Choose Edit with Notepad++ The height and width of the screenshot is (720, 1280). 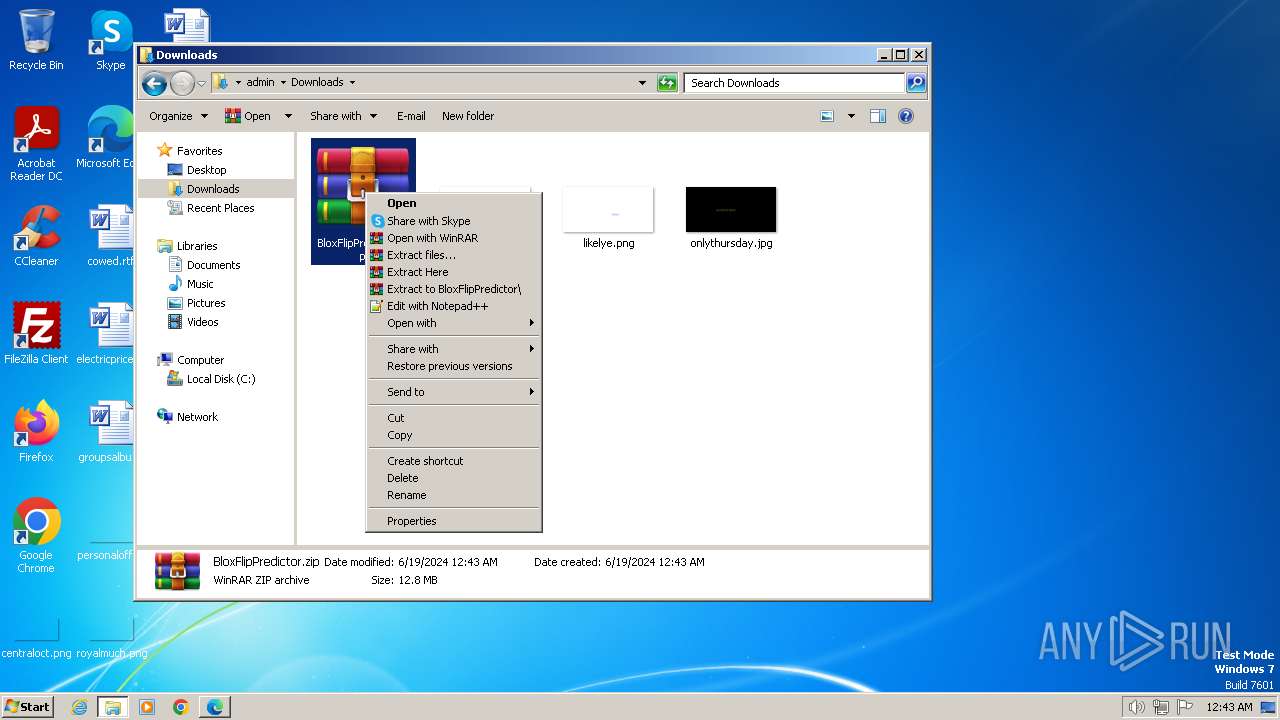coord(454,306)
